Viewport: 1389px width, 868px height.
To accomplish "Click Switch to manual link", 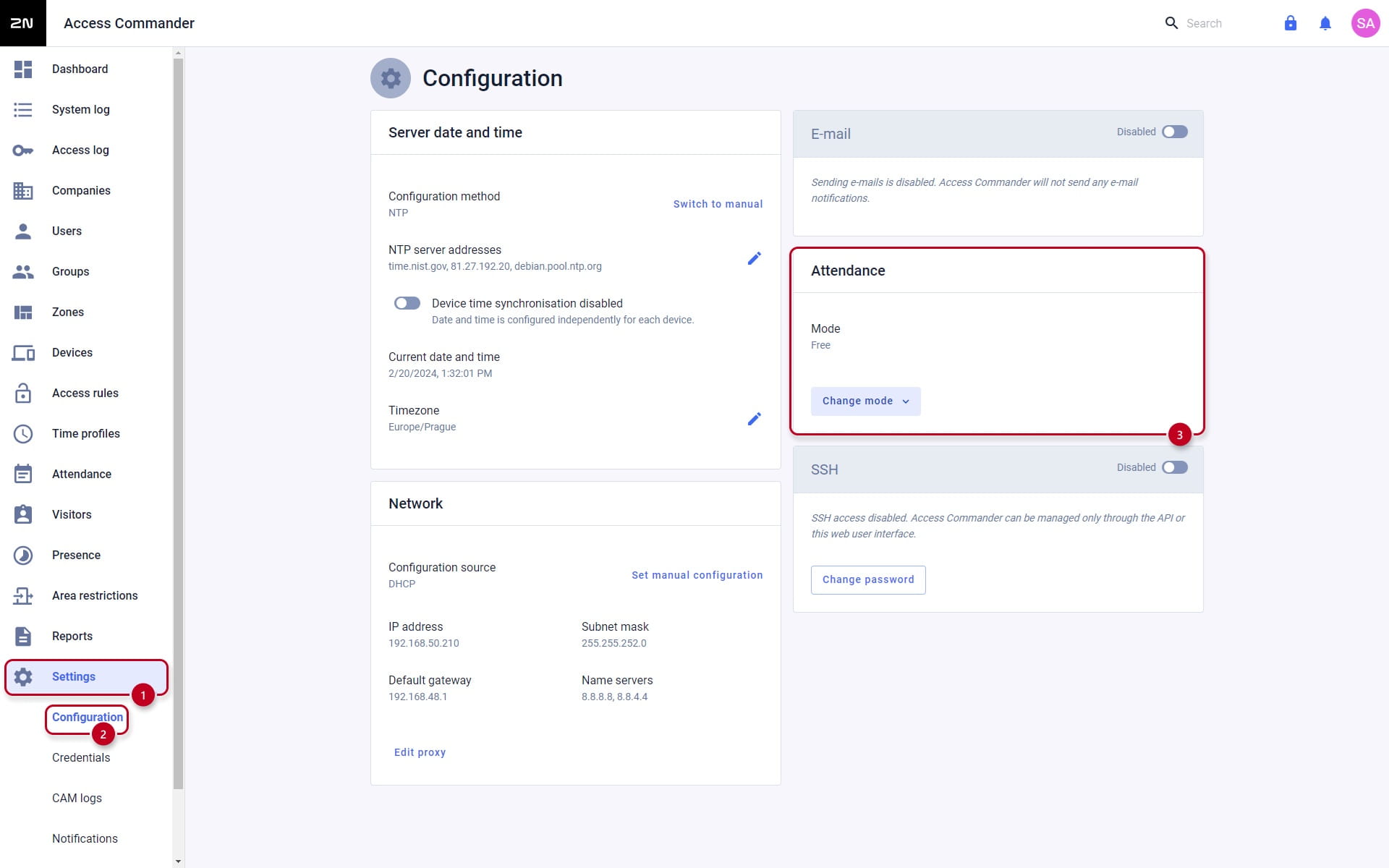I will click(x=718, y=204).
